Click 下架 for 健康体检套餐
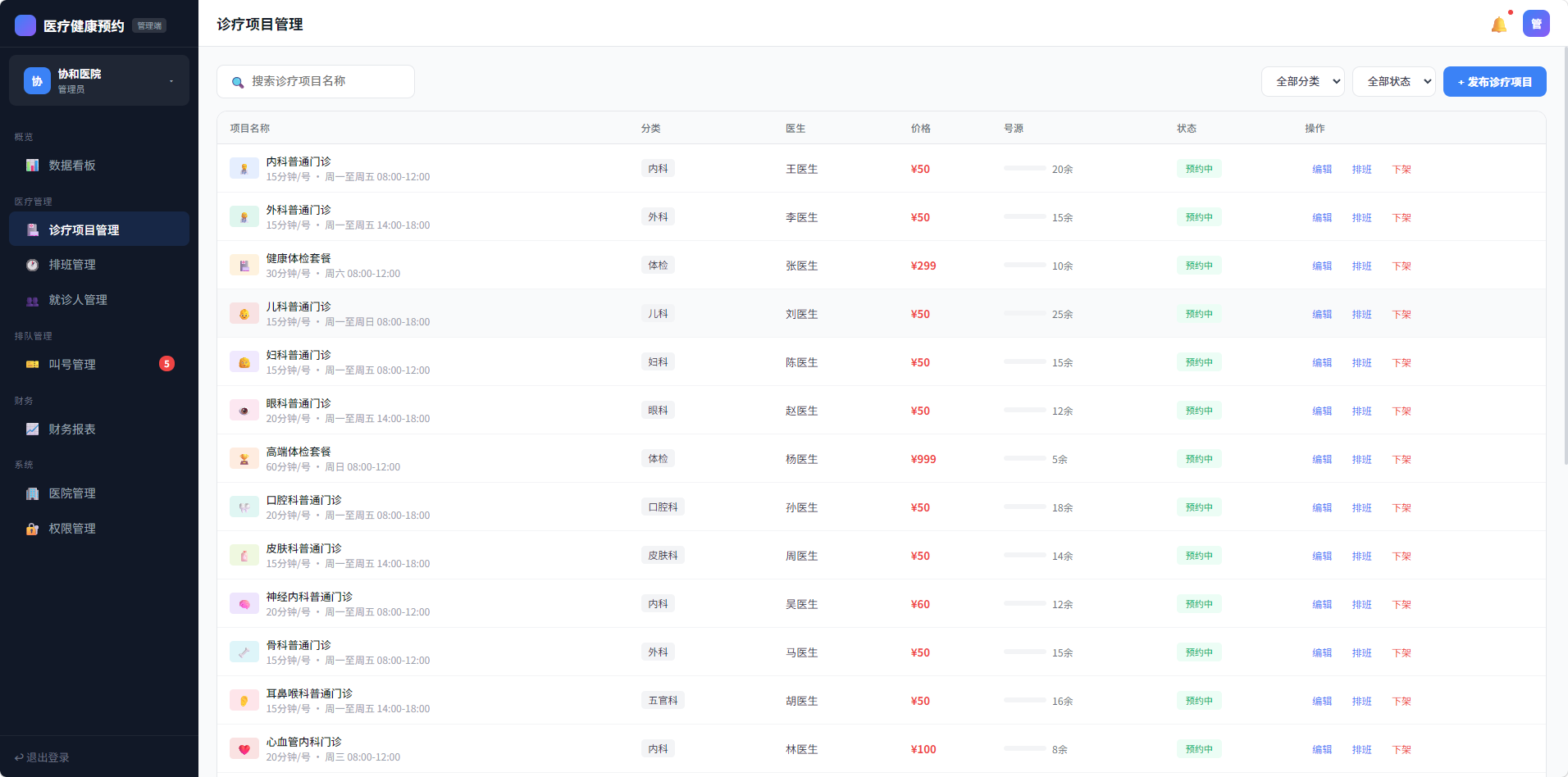 [x=1401, y=266]
